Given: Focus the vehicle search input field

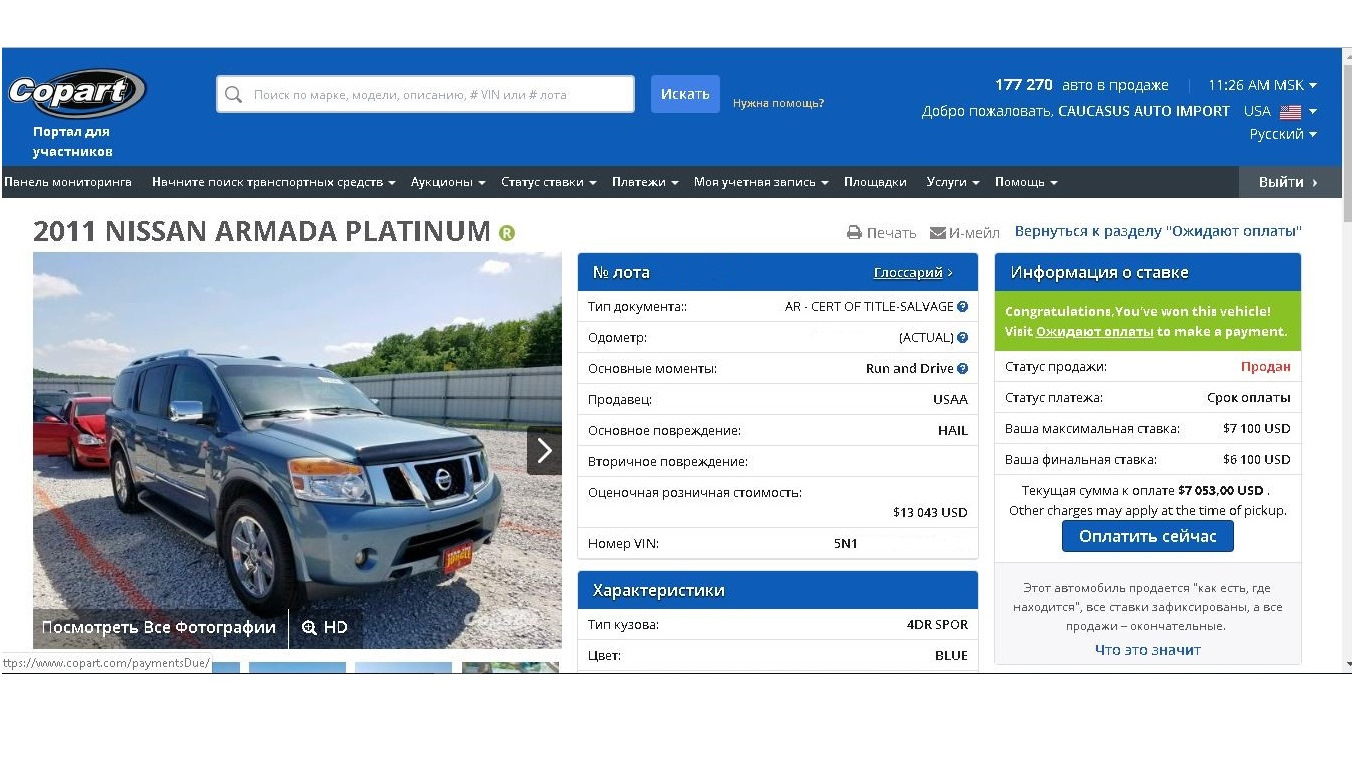Looking at the screenshot, I should (425, 95).
